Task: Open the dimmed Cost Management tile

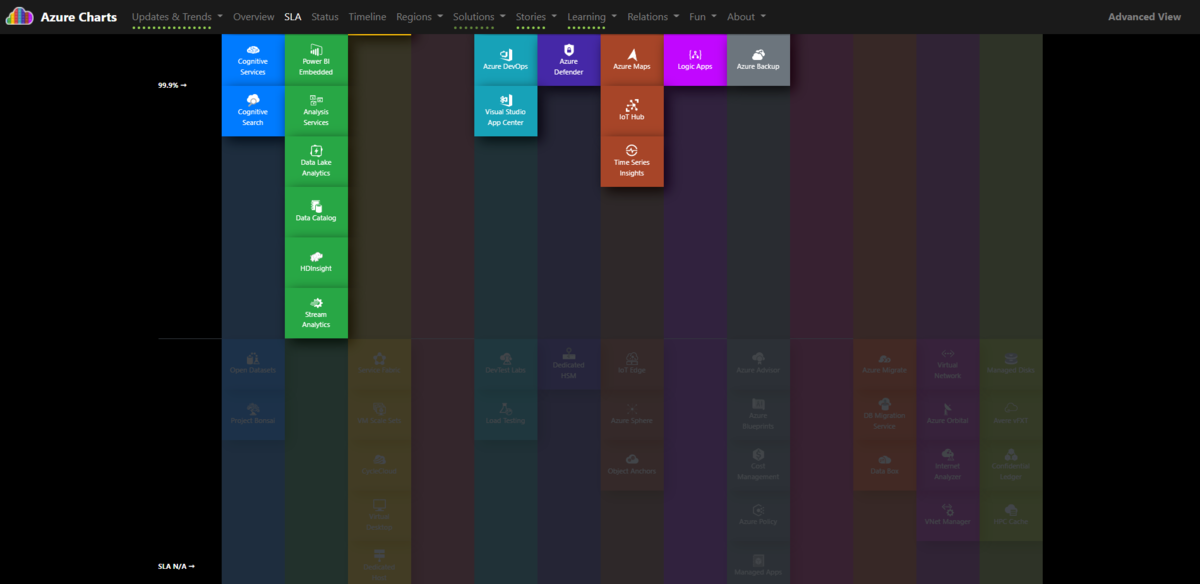Action: pos(758,465)
